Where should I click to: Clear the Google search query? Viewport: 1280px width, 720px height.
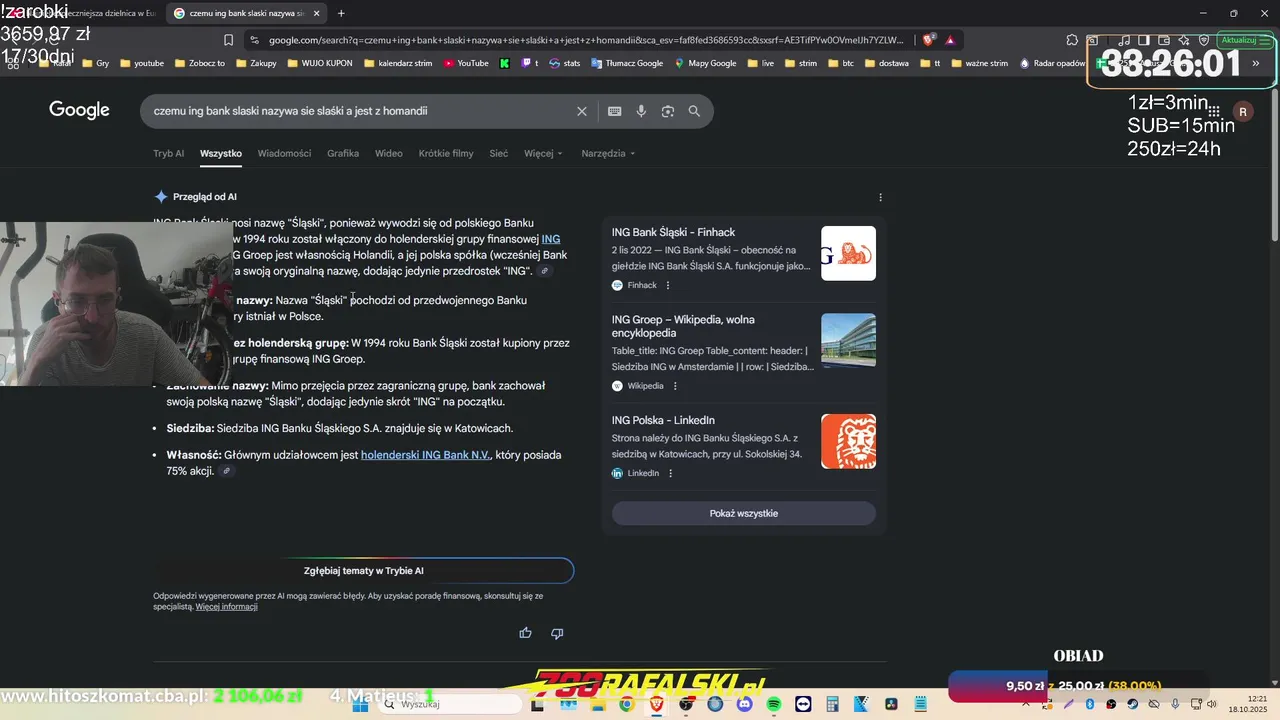point(581,111)
